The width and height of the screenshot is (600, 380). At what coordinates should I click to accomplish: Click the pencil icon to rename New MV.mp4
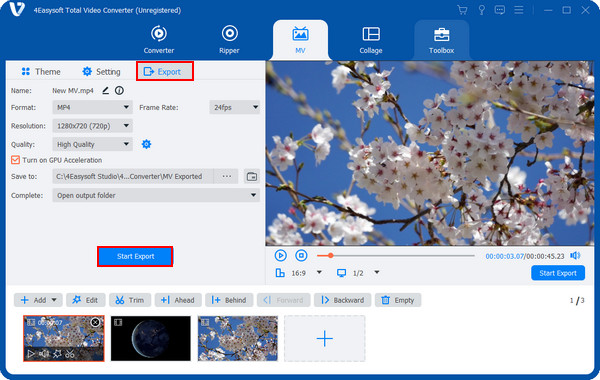tap(106, 91)
